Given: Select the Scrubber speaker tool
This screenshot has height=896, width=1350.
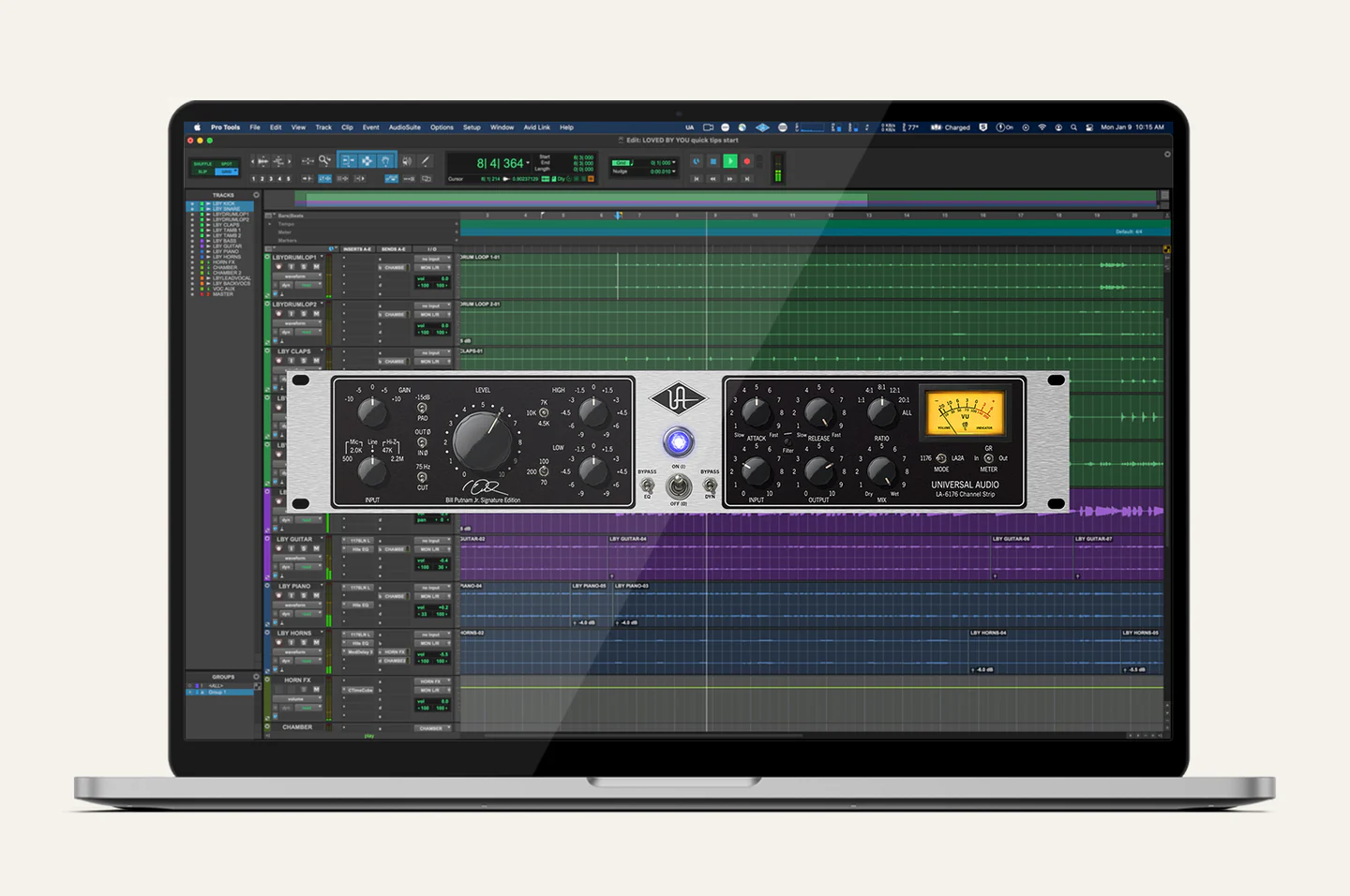Looking at the screenshot, I should (x=406, y=161).
